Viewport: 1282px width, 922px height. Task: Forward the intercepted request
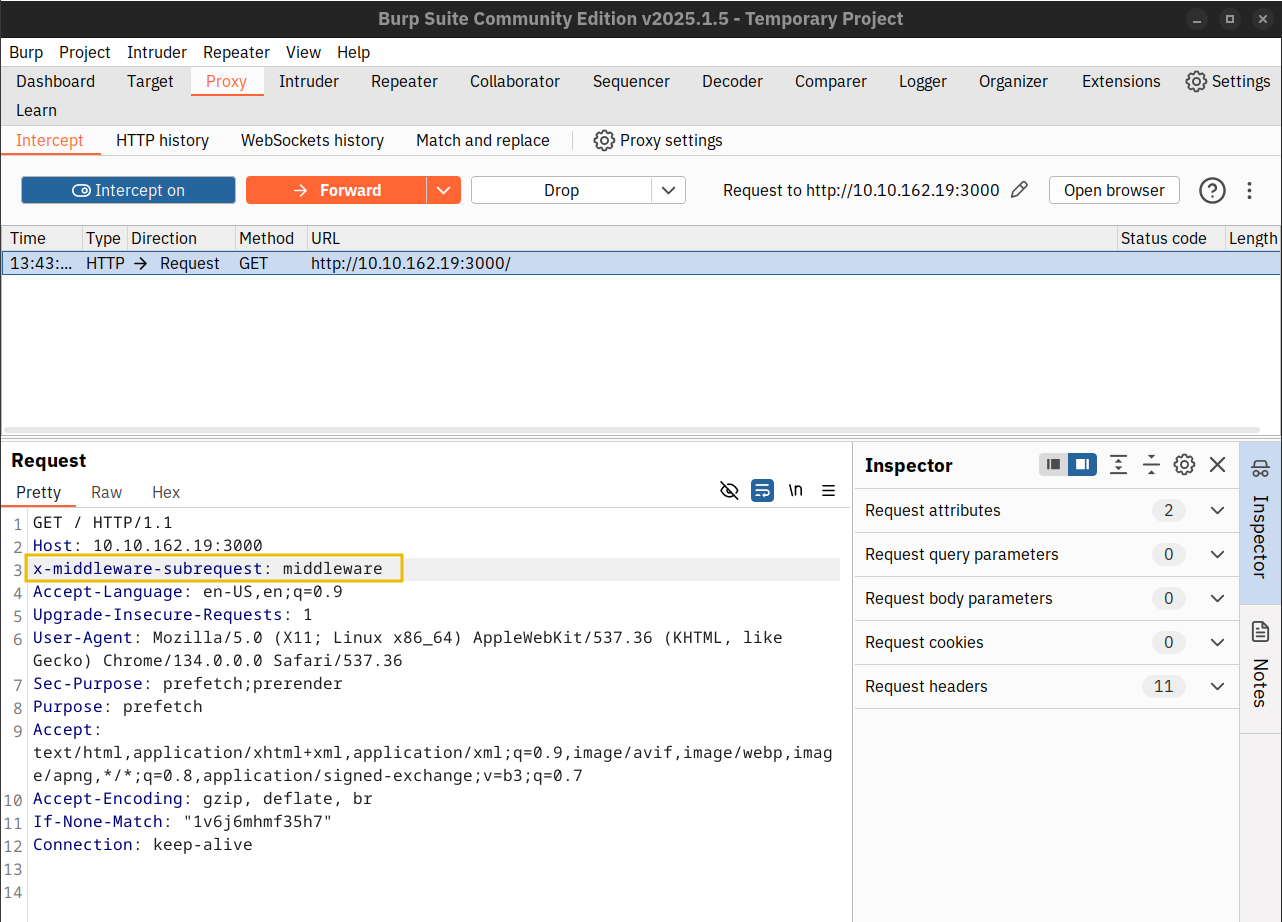click(x=336, y=190)
